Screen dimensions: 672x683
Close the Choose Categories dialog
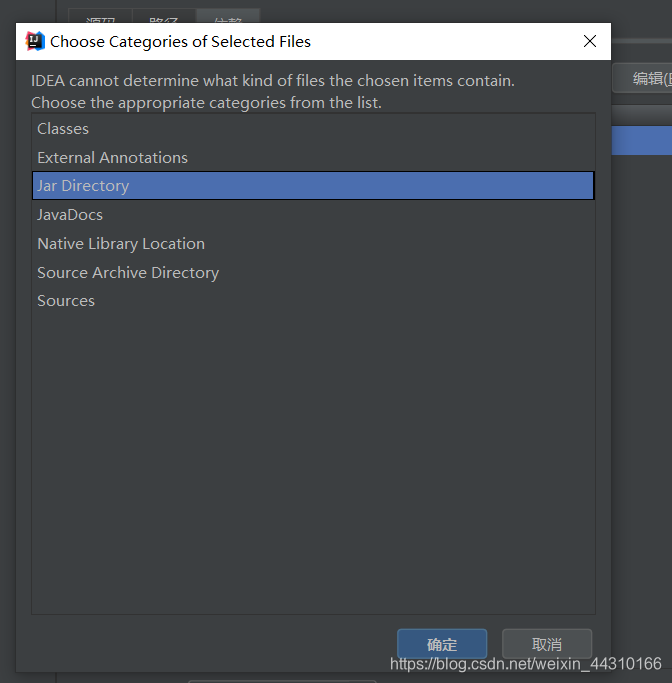click(590, 41)
